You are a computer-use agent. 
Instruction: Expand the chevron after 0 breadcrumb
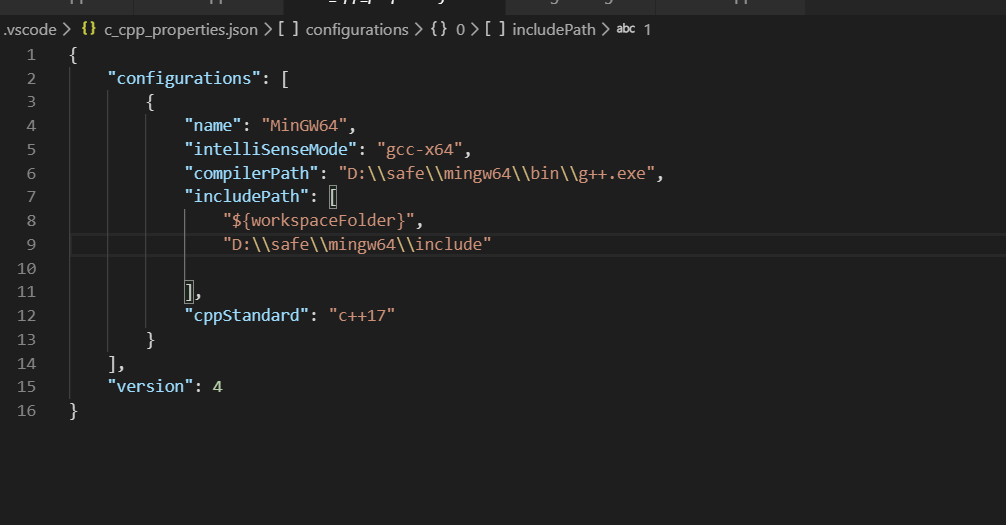click(x=475, y=30)
